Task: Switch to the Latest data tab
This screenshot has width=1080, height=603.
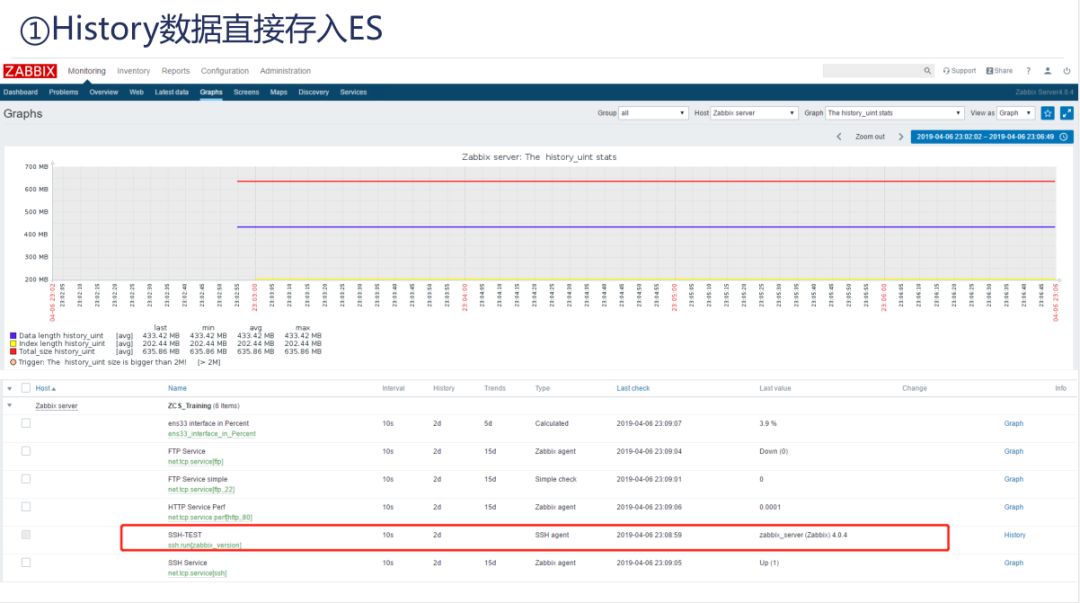Action: (172, 92)
